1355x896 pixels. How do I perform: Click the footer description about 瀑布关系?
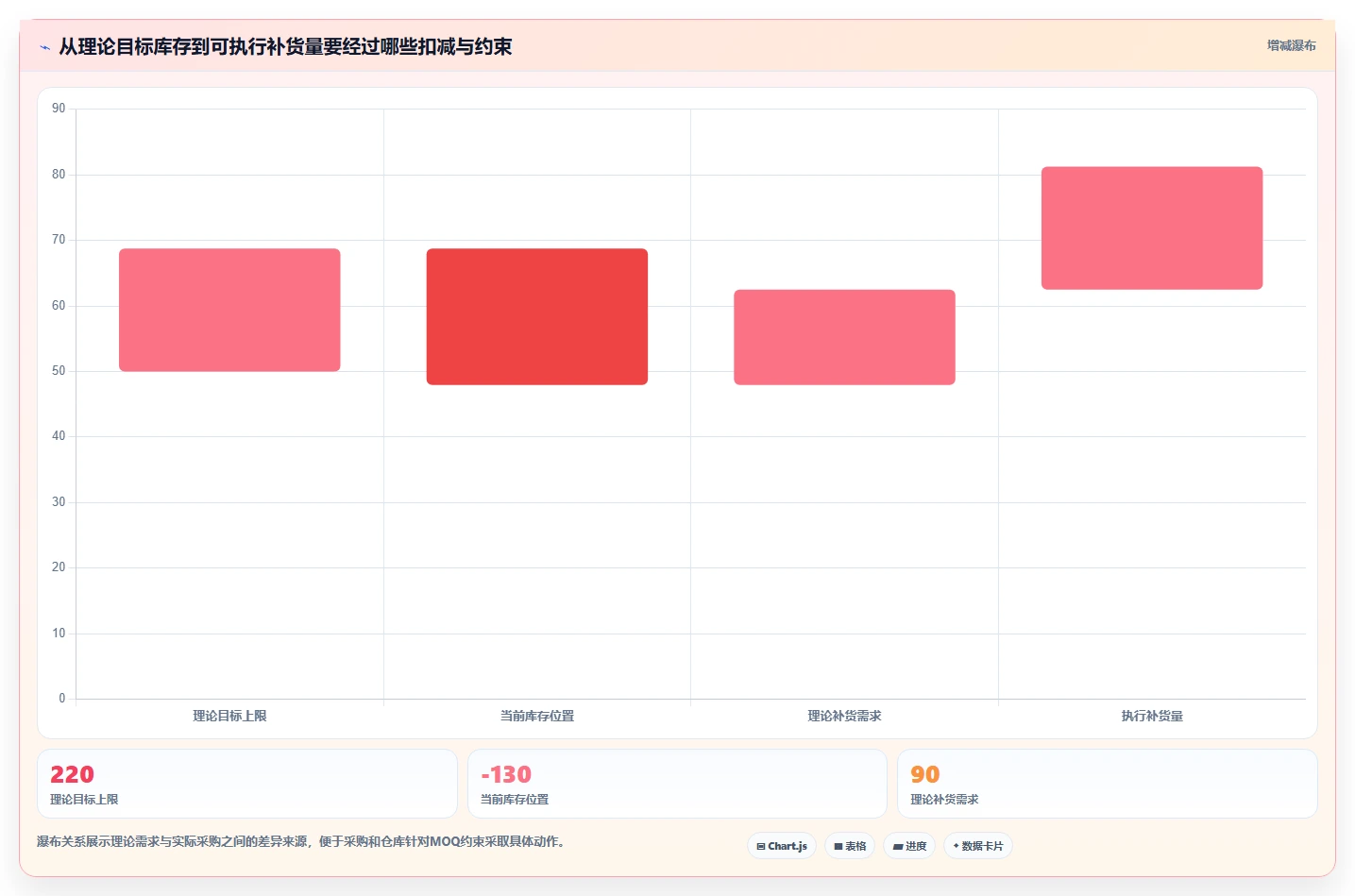[304, 841]
